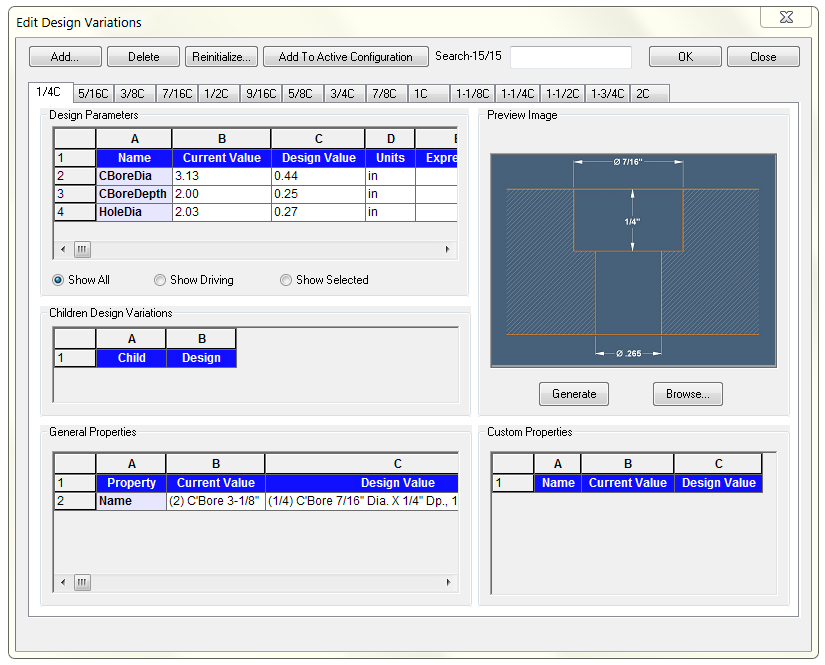Image resolution: width=825 pixels, height=665 pixels.
Task: Open the 1/2C tab
Action: (215, 94)
